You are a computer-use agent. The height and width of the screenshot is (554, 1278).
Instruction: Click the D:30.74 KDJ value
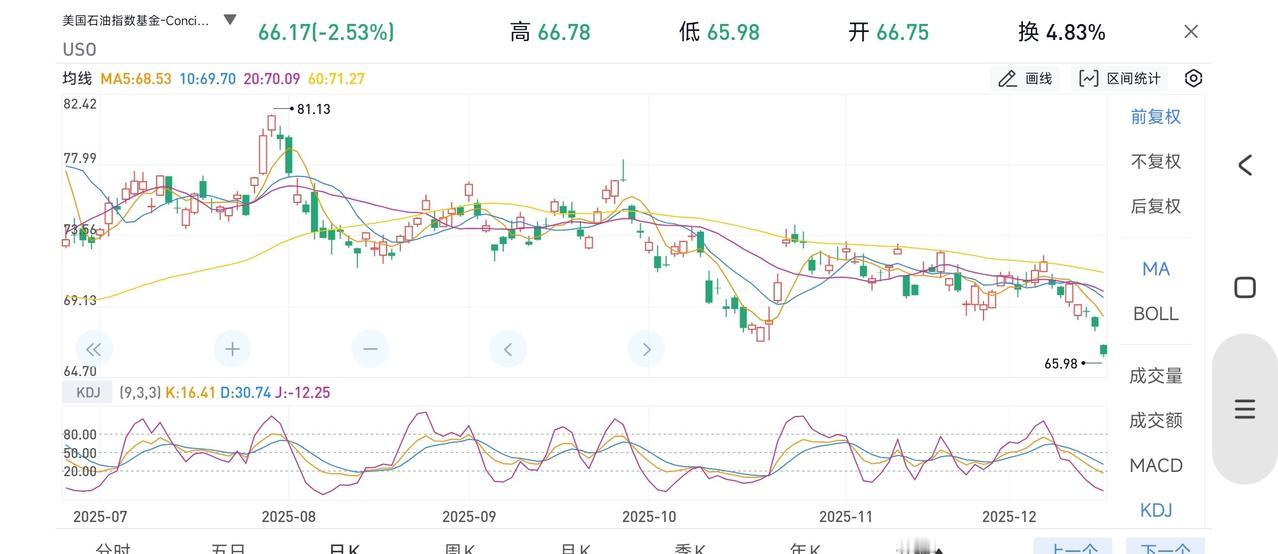[x=245, y=393]
